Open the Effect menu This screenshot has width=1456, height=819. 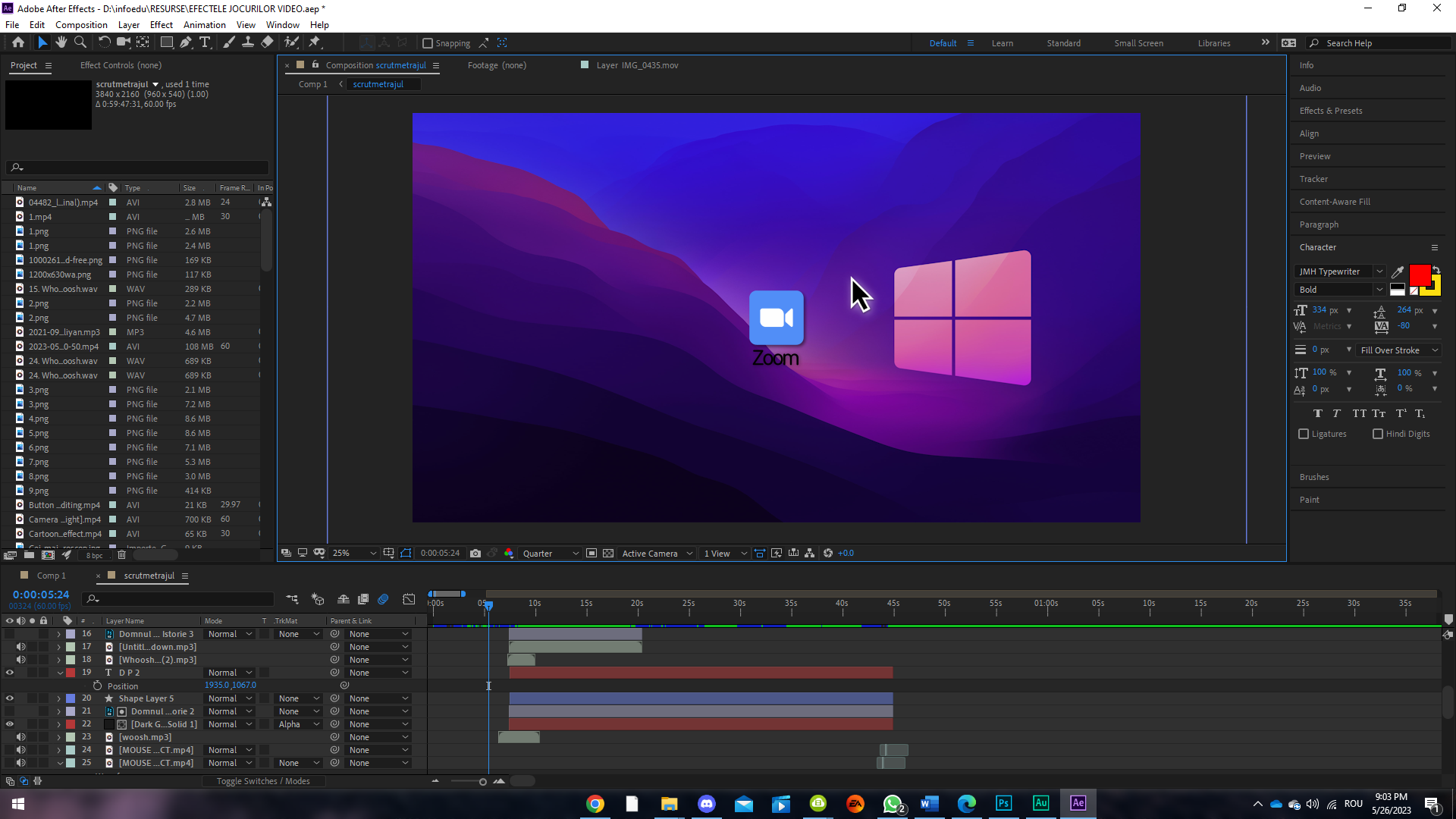click(x=161, y=25)
